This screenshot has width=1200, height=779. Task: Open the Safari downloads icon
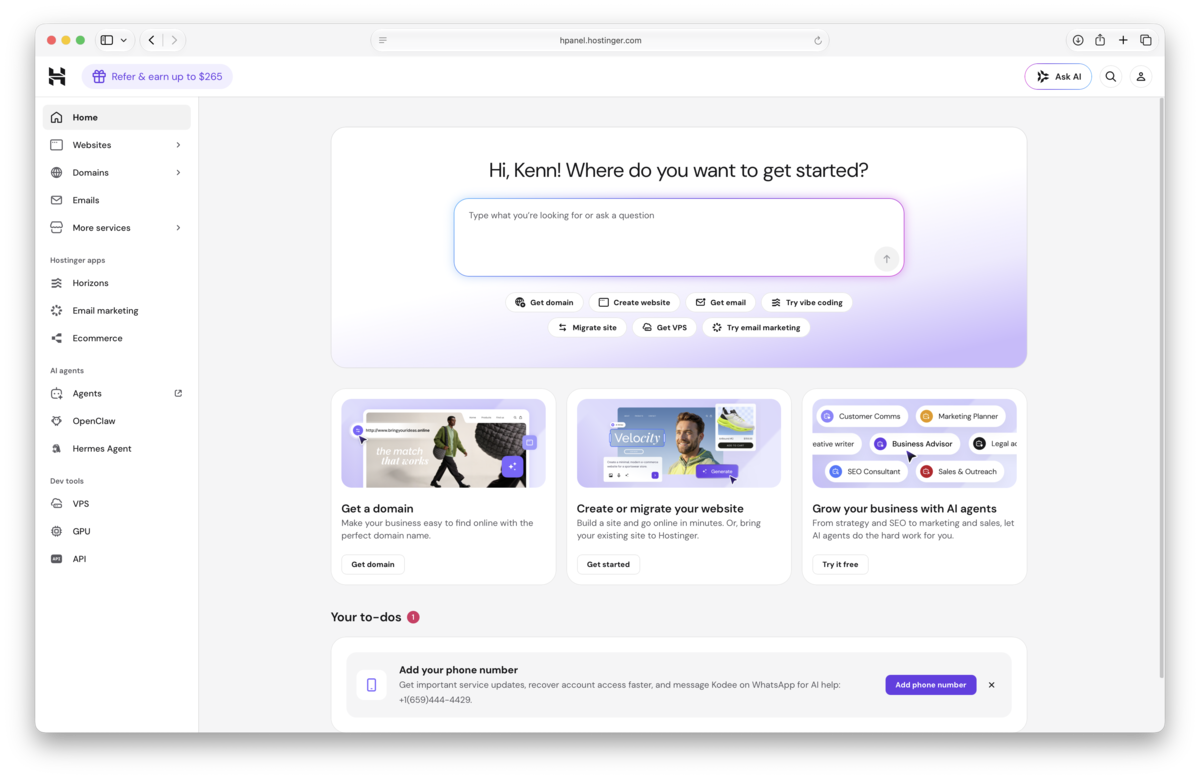point(1078,40)
